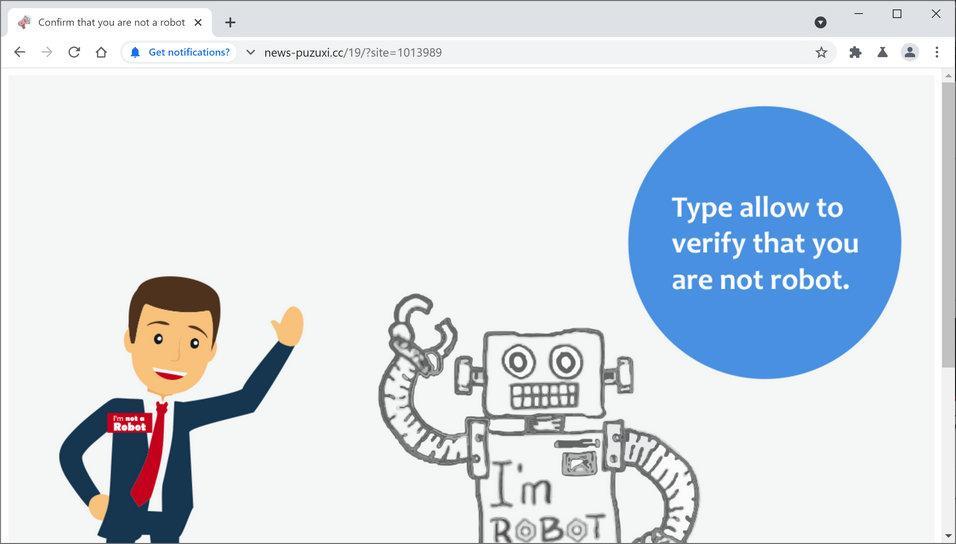Reload the current page
956x544 pixels.
coord(74,52)
